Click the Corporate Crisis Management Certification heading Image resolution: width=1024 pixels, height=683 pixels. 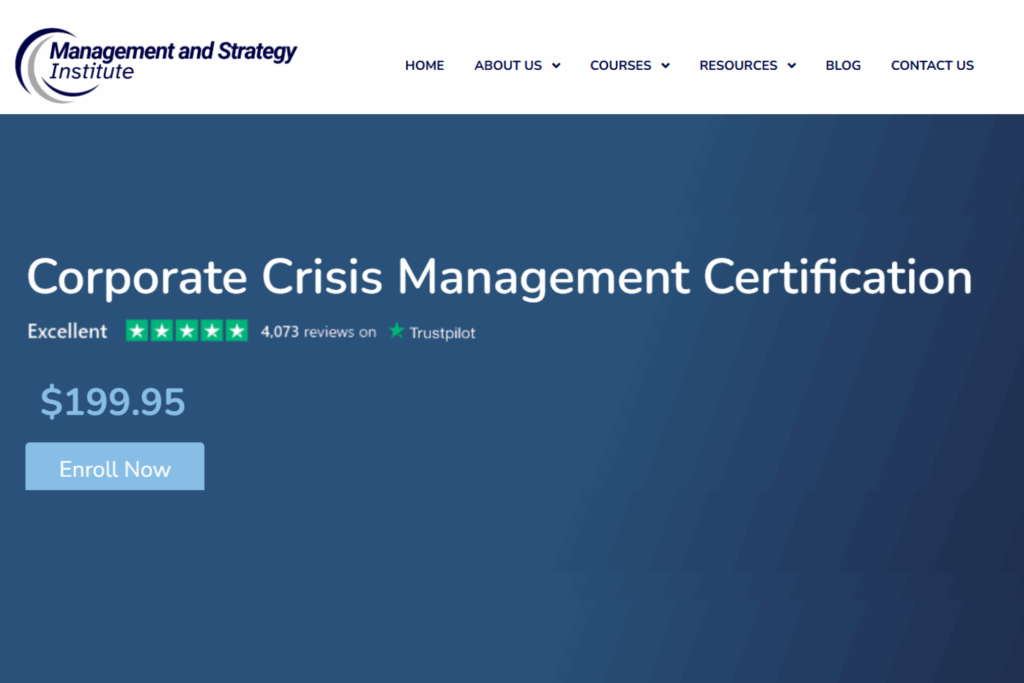(x=500, y=278)
